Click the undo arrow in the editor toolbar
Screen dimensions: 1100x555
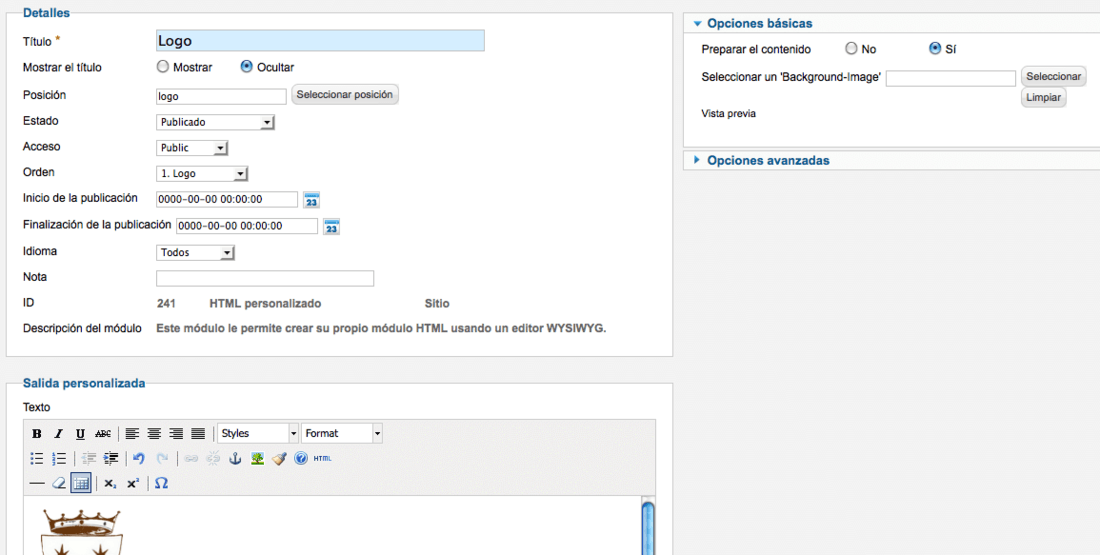pyautogui.click(x=139, y=459)
